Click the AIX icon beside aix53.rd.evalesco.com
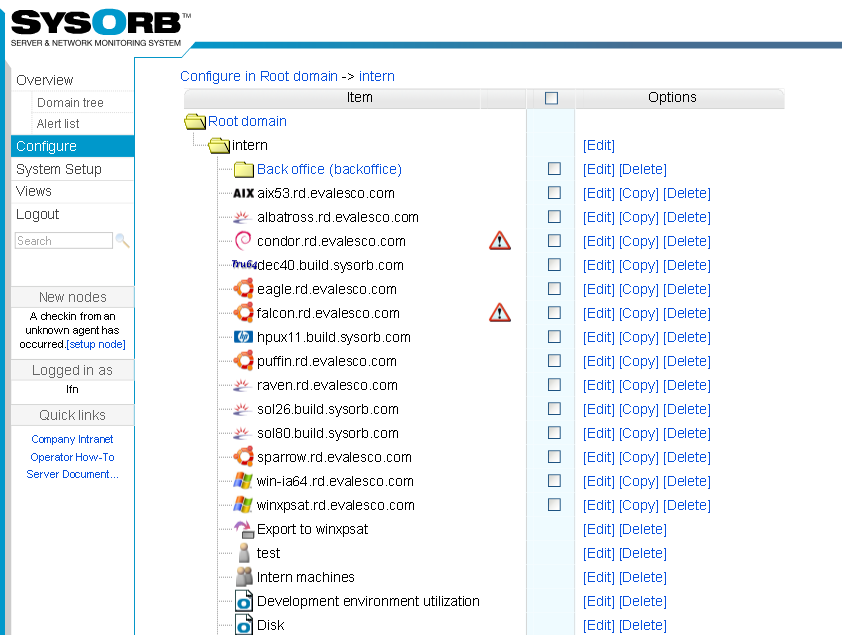The height and width of the screenshot is (635, 842). 244,193
